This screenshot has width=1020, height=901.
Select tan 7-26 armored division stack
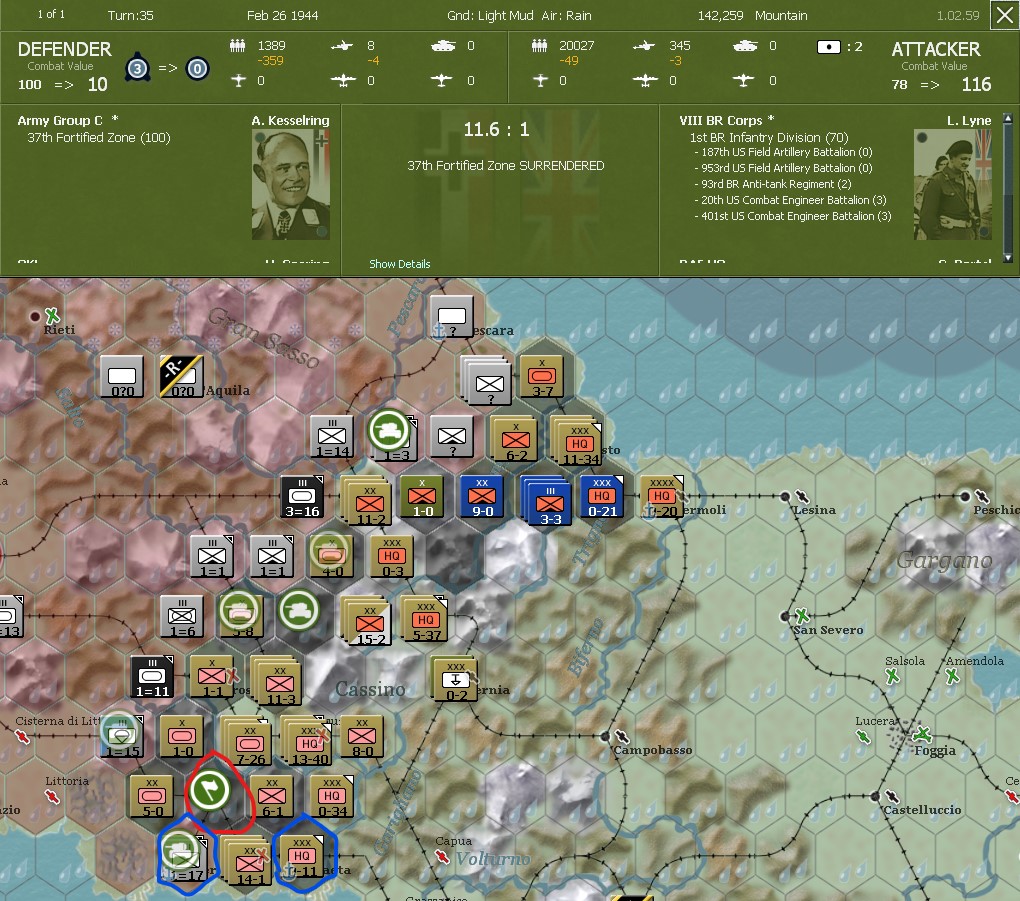tap(248, 742)
